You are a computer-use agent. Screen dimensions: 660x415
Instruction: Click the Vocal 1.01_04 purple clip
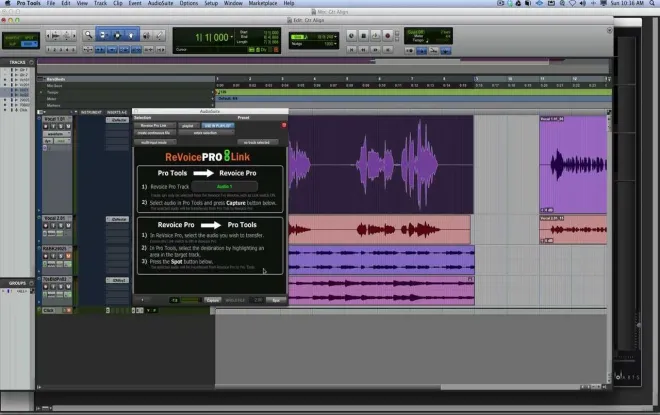(573, 165)
